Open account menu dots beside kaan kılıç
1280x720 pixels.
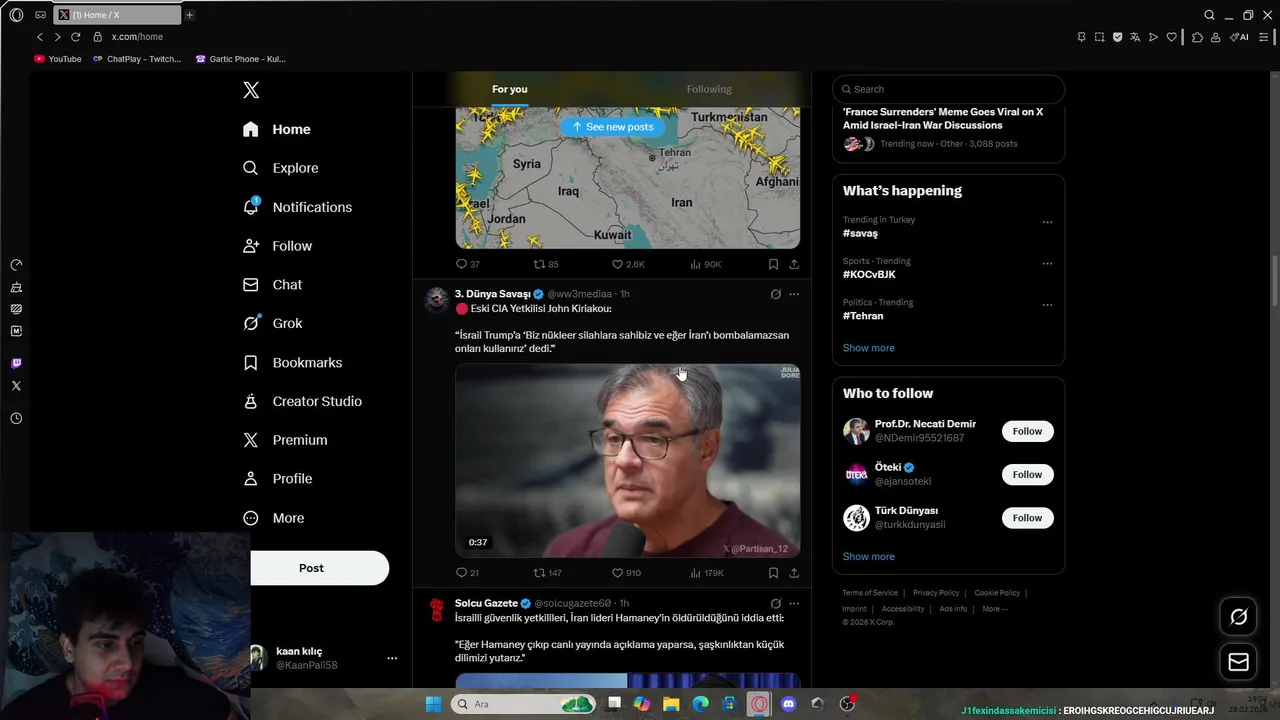(392, 658)
